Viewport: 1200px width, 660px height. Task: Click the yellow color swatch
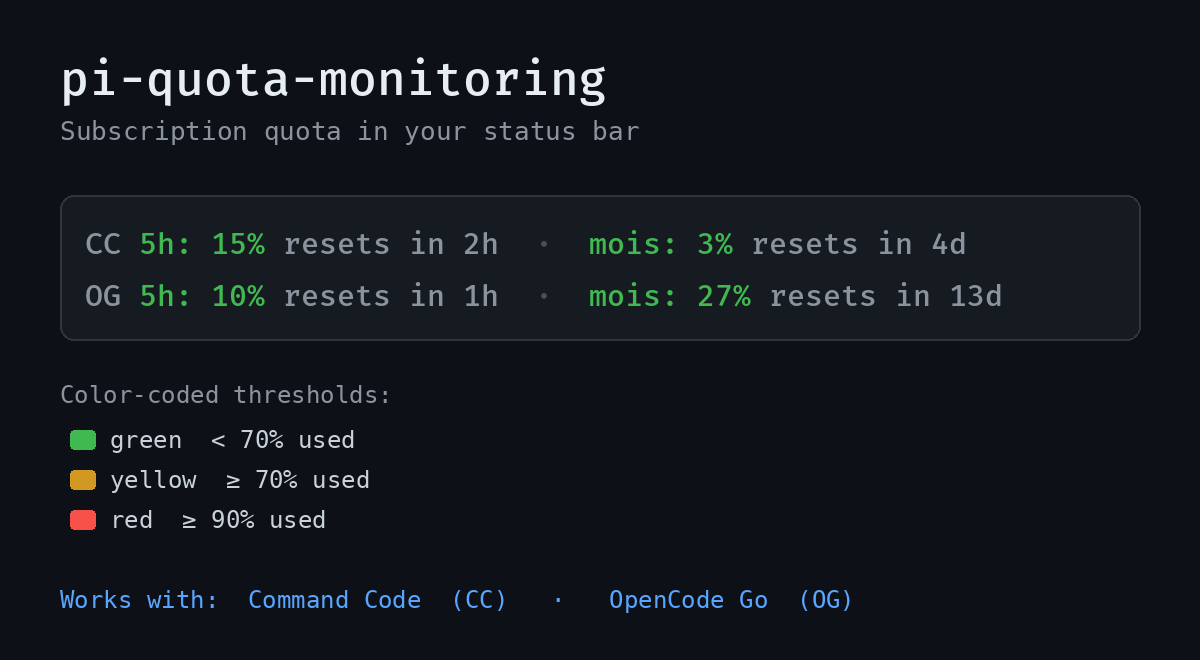point(83,480)
